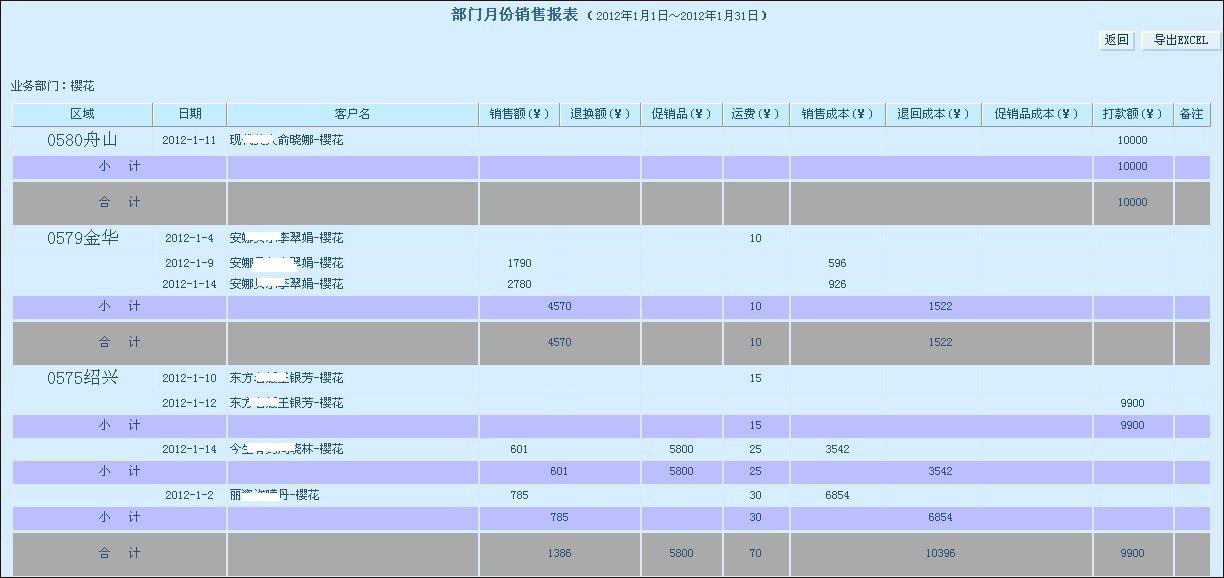Select the 0580舟山 region cell
1224x578 pixels.
(82, 140)
